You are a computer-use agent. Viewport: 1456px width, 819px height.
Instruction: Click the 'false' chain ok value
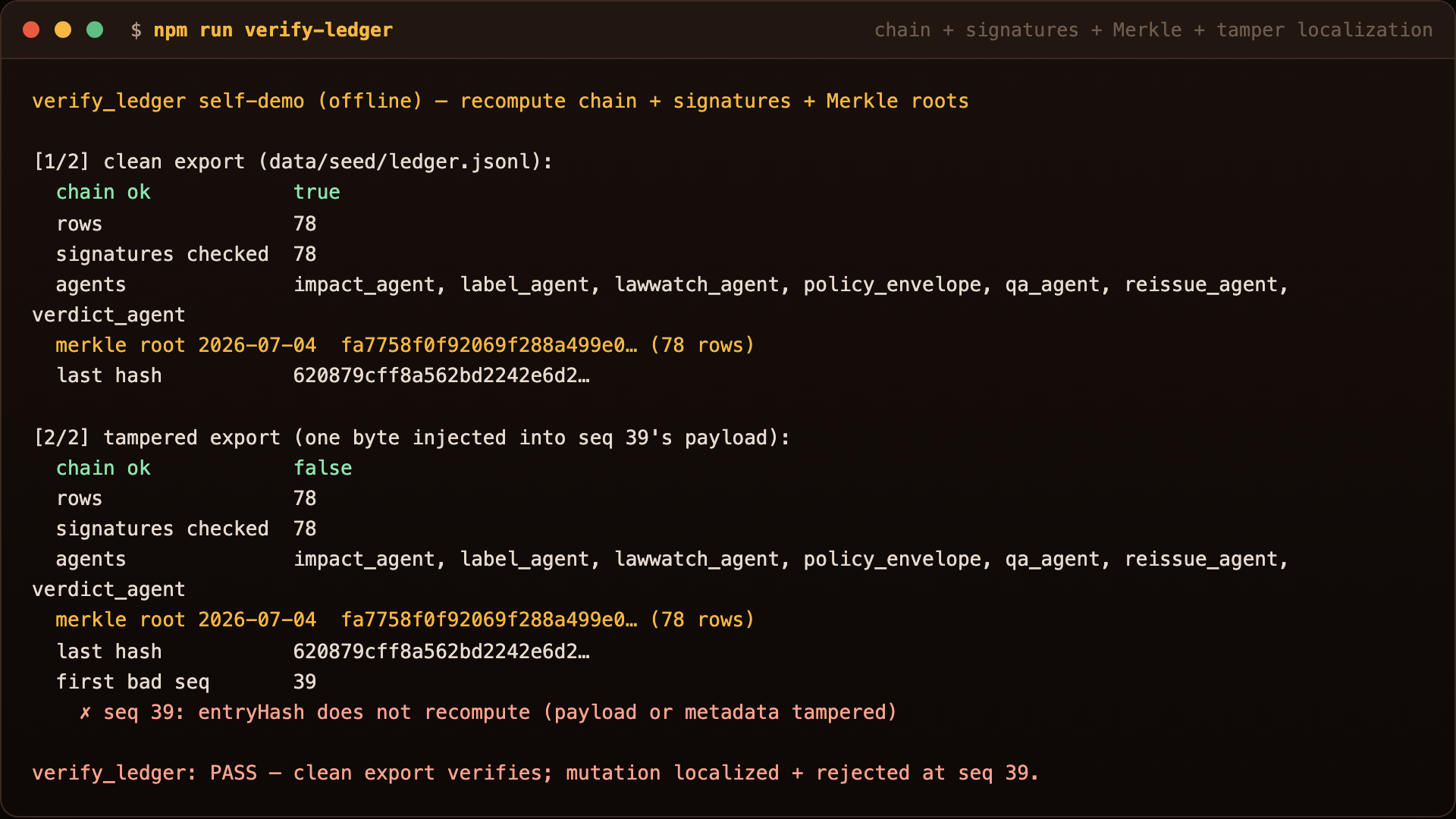tap(323, 469)
